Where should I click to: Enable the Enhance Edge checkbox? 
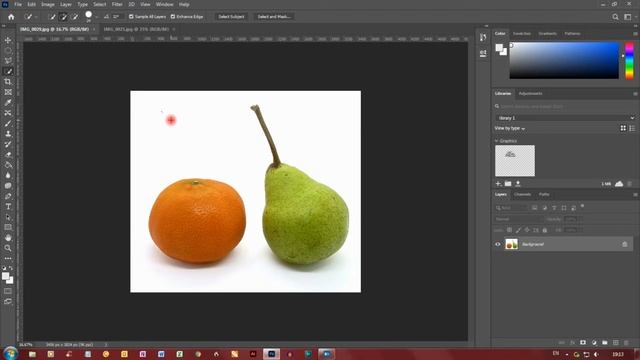(173, 17)
